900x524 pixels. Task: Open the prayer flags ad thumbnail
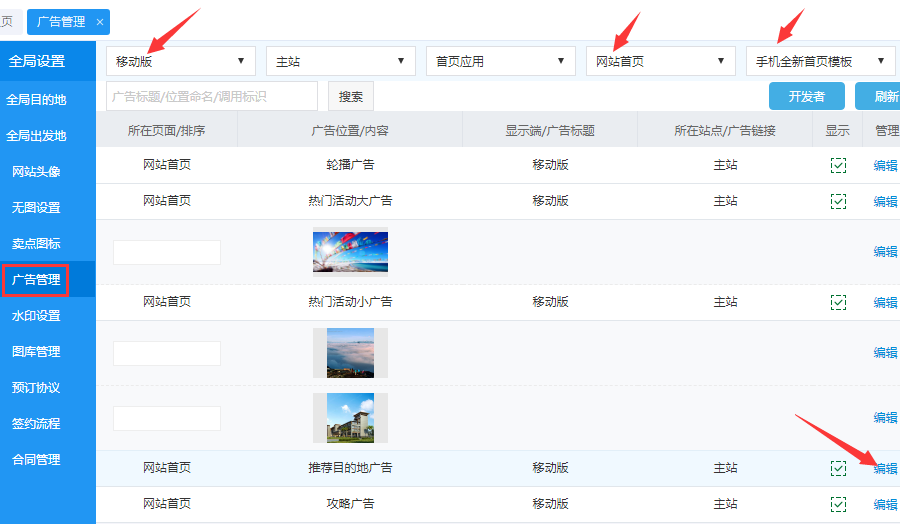click(350, 252)
